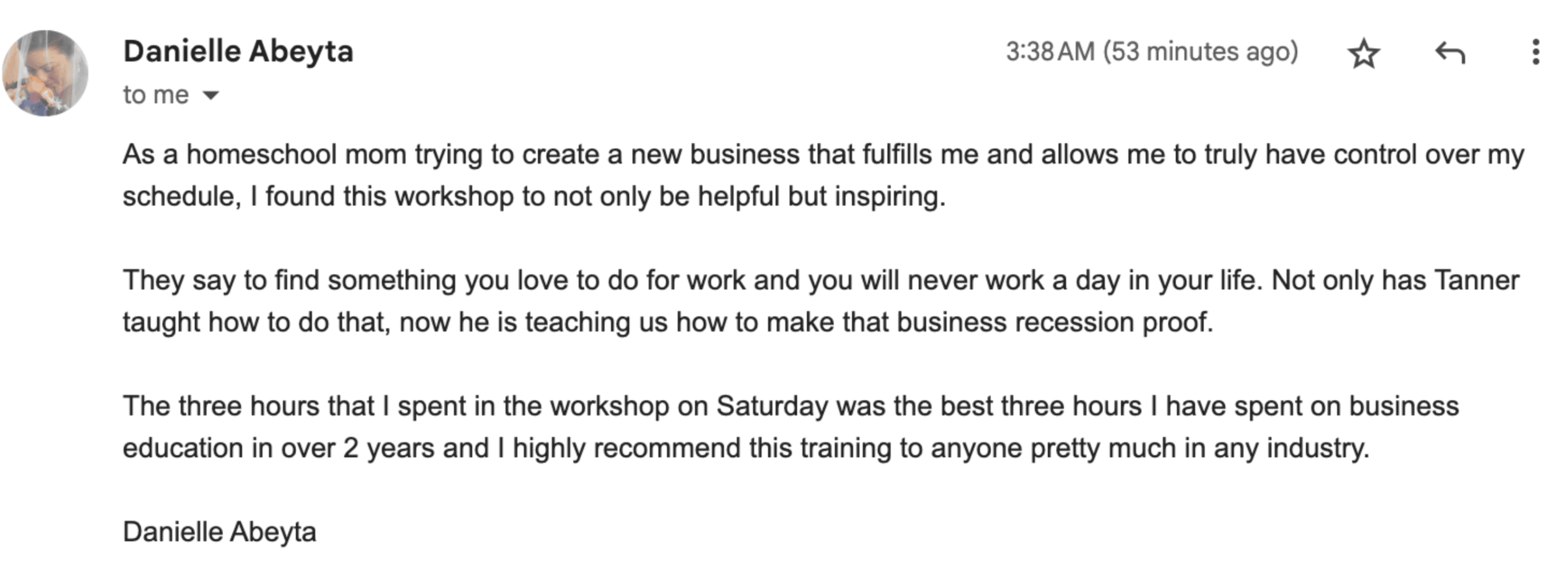Expand recipient details arrow beside "to me"
This screenshot has width=1568, height=562.
point(211,95)
